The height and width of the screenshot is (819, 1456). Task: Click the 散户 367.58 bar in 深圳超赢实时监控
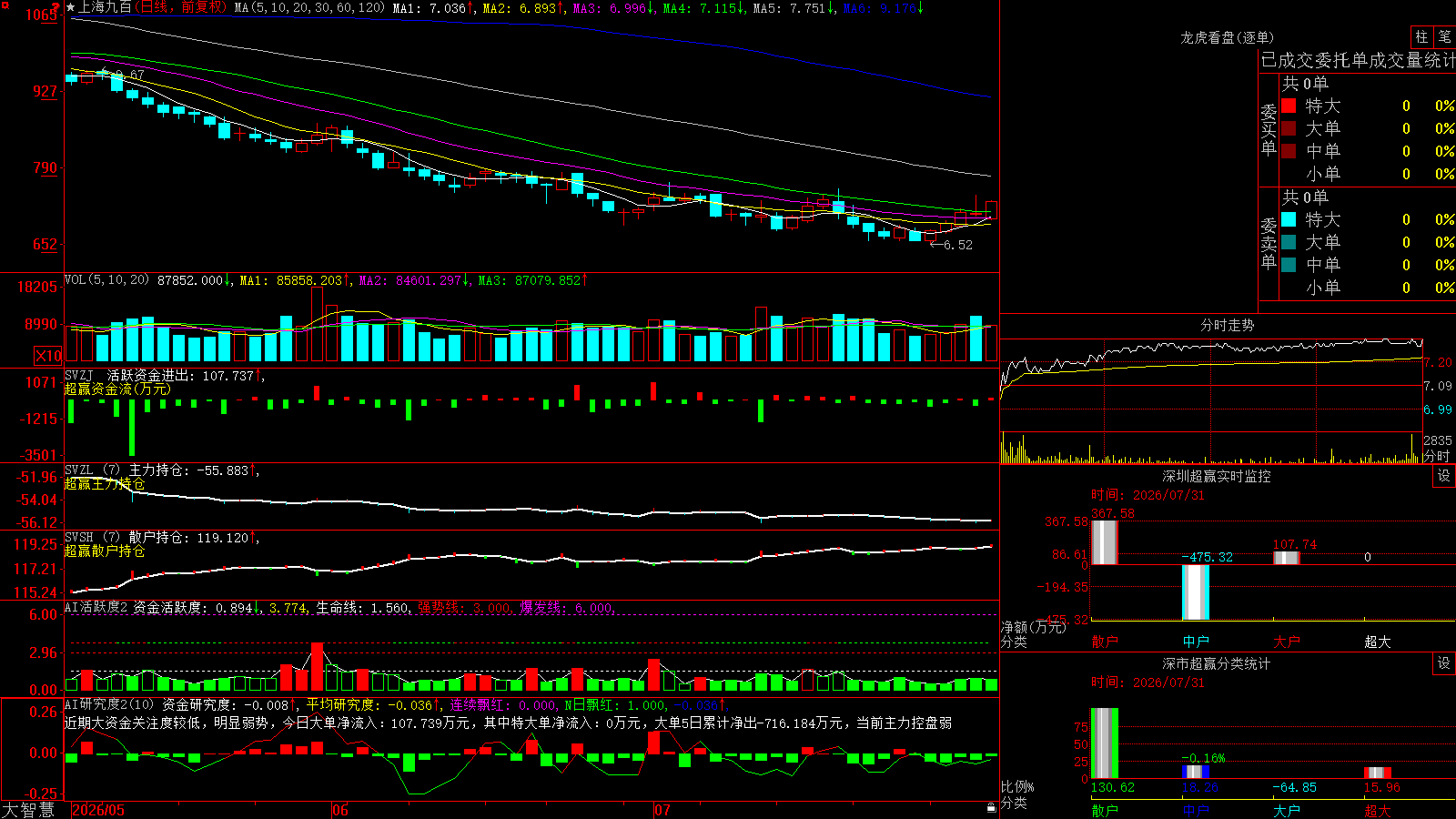coord(1104,541)
